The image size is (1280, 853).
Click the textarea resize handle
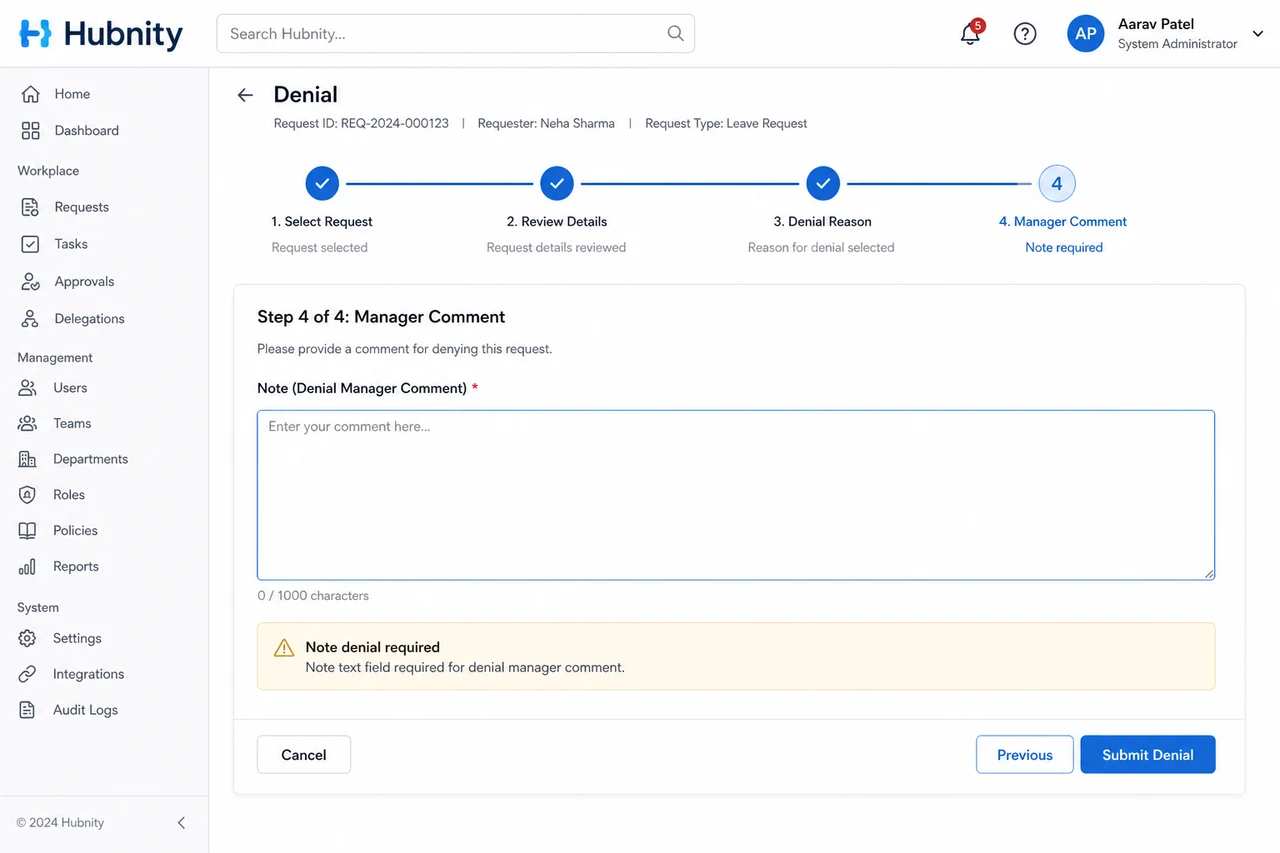(1209, 574)
